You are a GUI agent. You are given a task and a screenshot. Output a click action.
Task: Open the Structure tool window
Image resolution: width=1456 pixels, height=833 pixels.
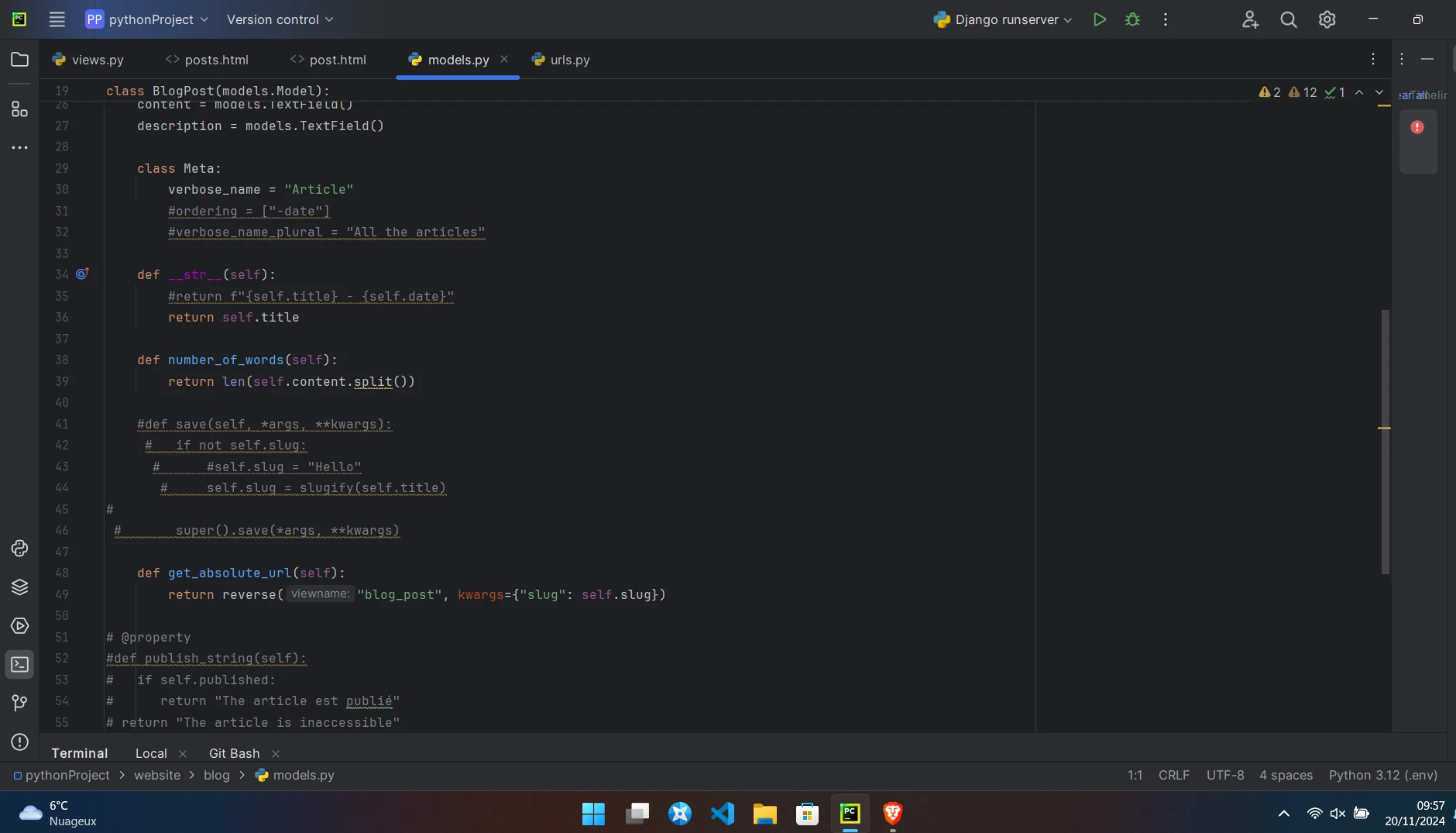(19, 109)
